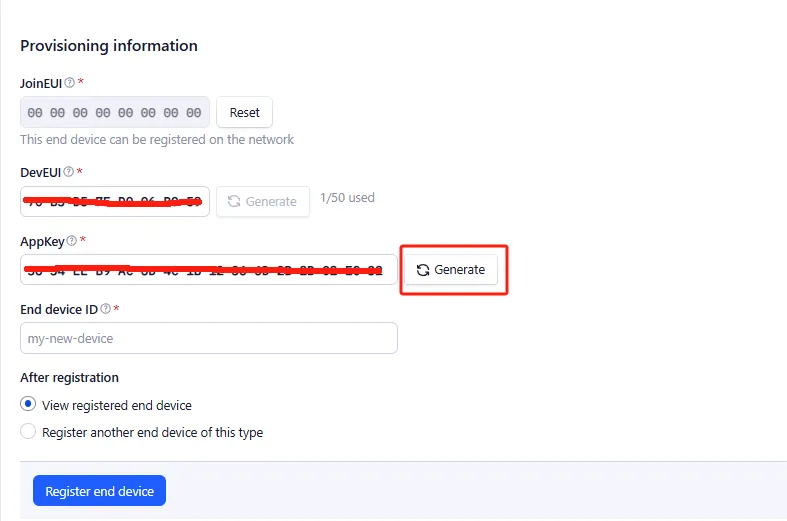The image size is (787, 521).
Task: Click the refresh icon in the DevEUI Generate button
Action: click(x=233, y=201)
